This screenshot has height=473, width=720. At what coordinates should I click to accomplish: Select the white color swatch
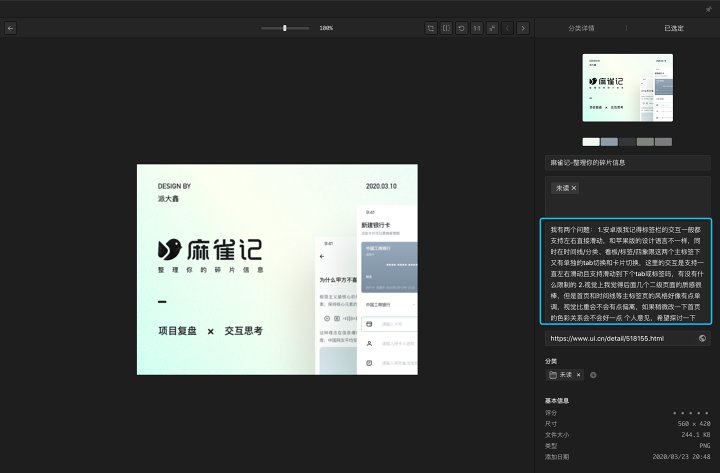tap(591, 142)
